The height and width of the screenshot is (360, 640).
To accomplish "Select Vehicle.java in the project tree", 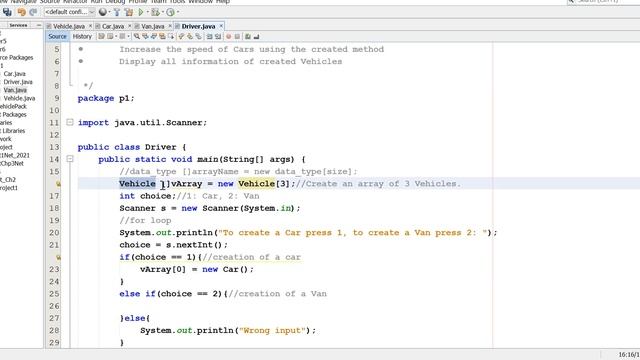I will click(19, 98).
